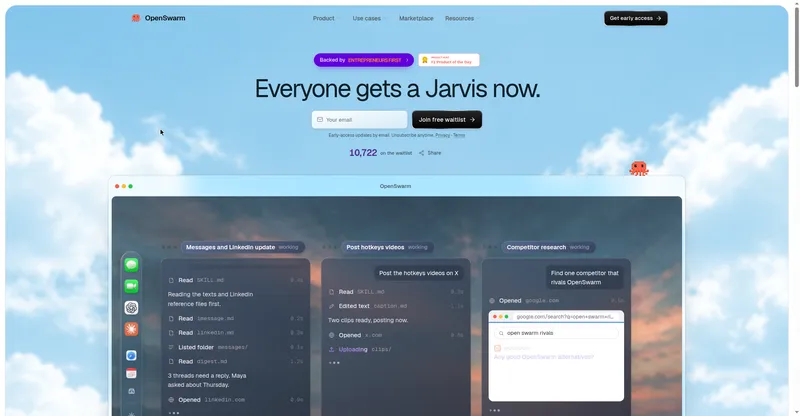Click the 'Everyone gets a Jarvis now.' headline
This screenshot has width=800, height=416.
[x=397, y=89]
